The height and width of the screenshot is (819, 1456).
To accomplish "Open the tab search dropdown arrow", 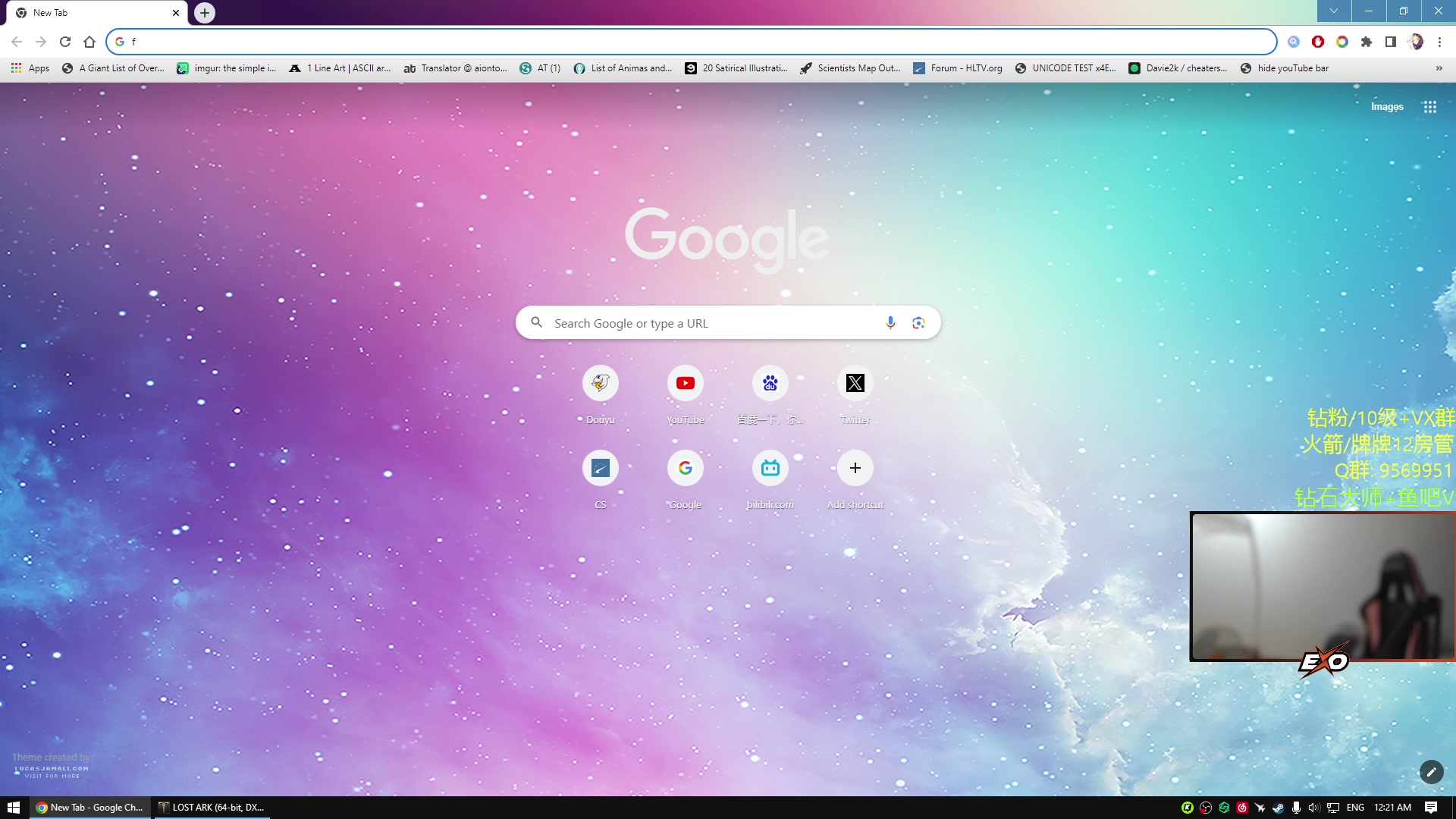I will coord(1333,11).
